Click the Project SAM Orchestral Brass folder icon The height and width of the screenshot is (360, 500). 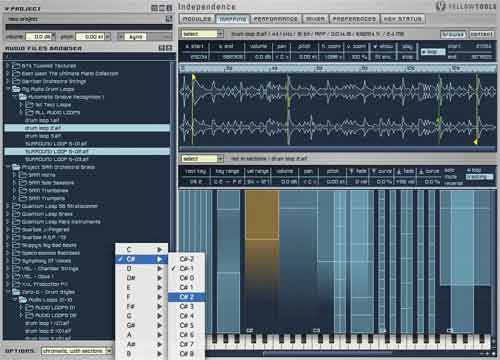(16, 167)
